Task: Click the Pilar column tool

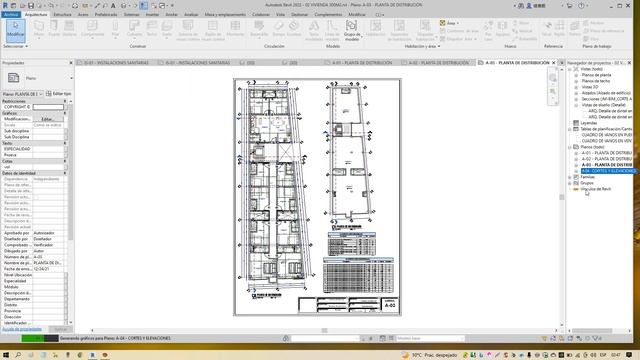Action: click(x=116, y=30)
